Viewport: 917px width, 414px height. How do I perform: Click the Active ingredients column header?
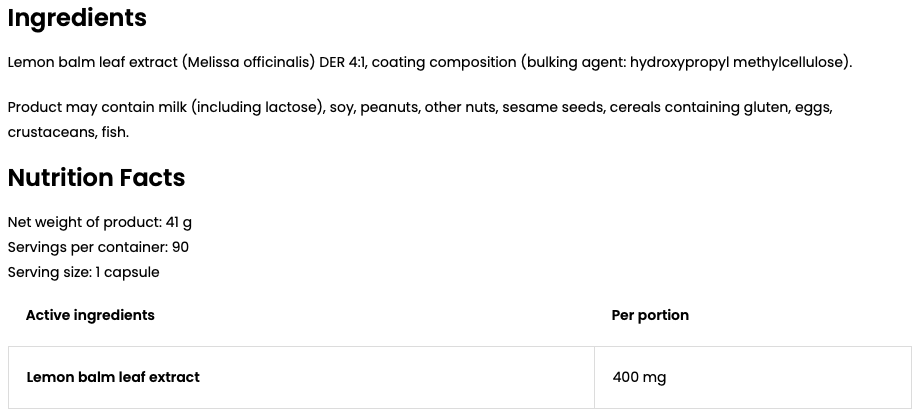click(x=90, y=315)
